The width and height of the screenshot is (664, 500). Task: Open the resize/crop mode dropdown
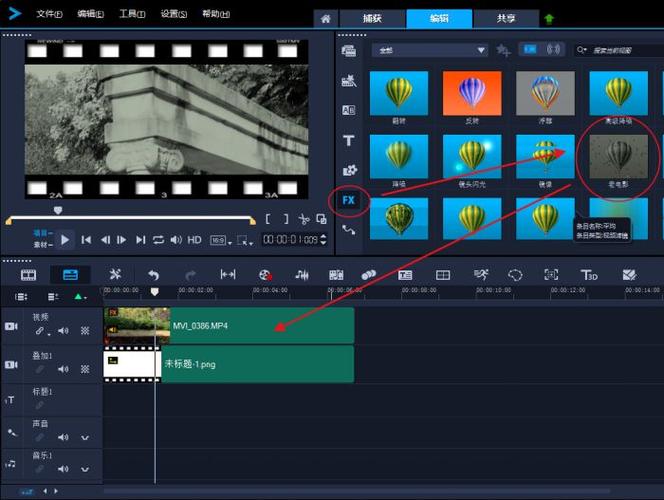(x=245, y=240)
